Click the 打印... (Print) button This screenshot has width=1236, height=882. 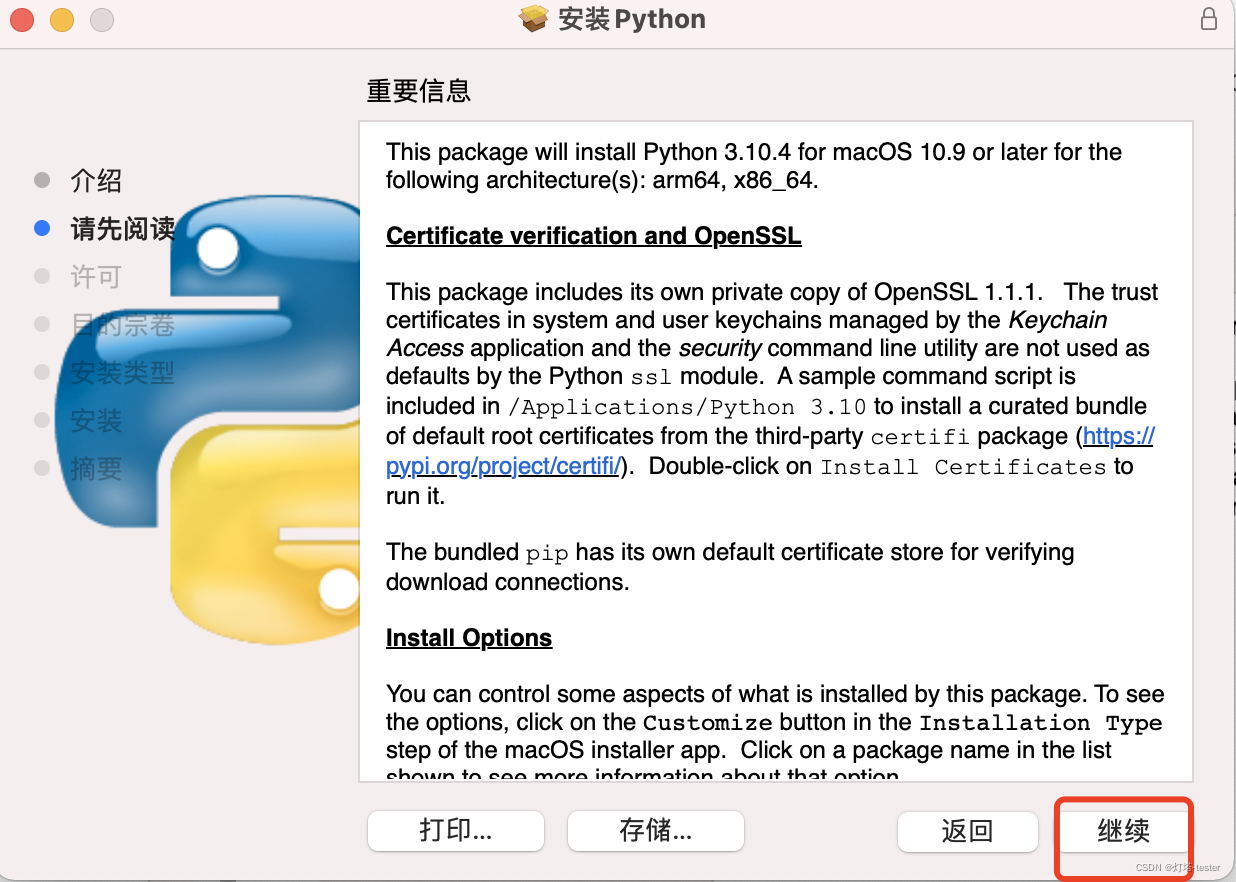click(456, 830)
